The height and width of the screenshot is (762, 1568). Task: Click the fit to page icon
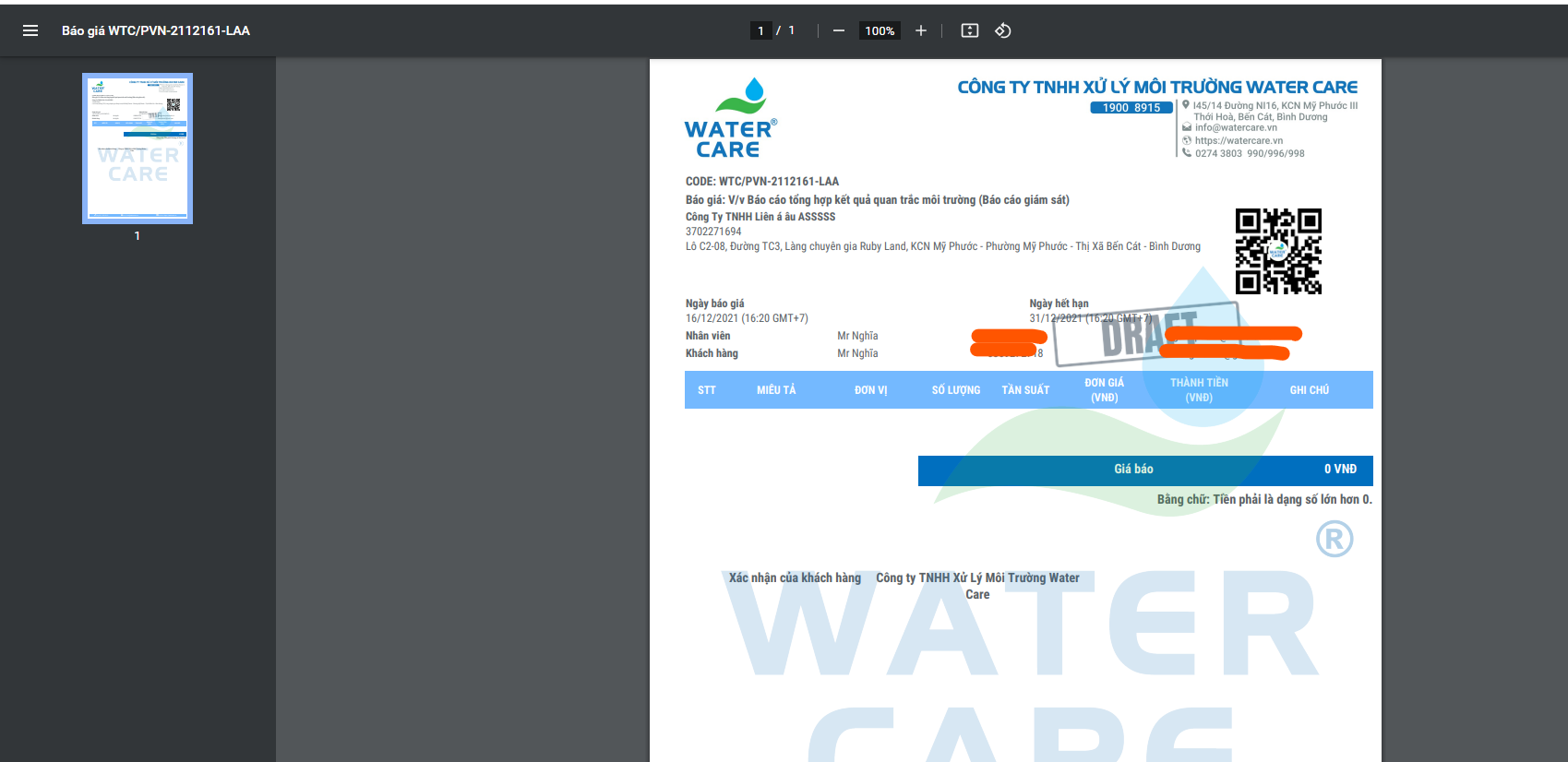(x=969, y=30)
